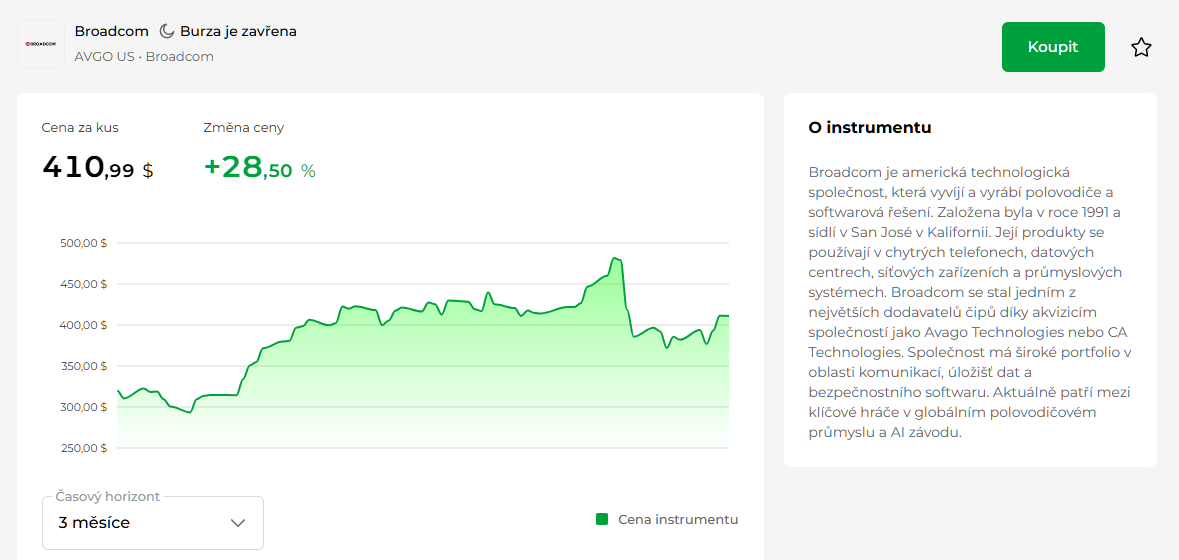The width and height of the screenshot is (1179, 560).
Task: Click the O instrumentu heading
Action: click(x=870, y=128)
